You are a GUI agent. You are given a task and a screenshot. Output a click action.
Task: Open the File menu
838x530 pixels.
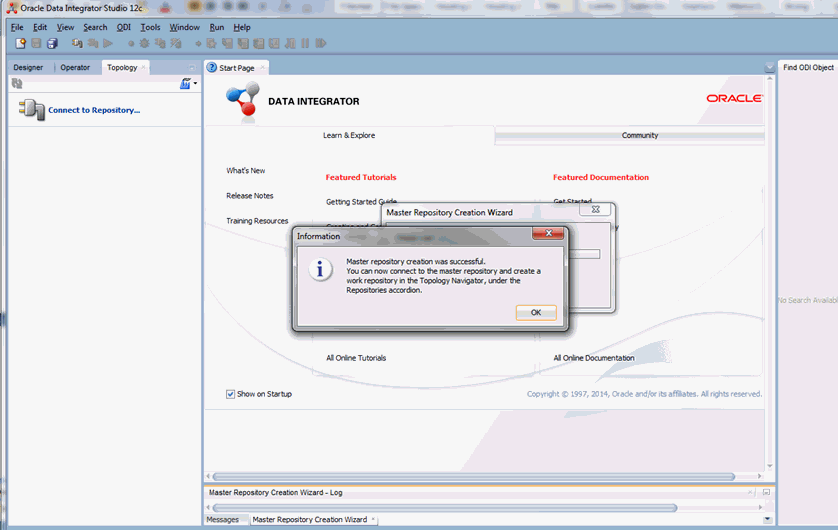point(17,27)
